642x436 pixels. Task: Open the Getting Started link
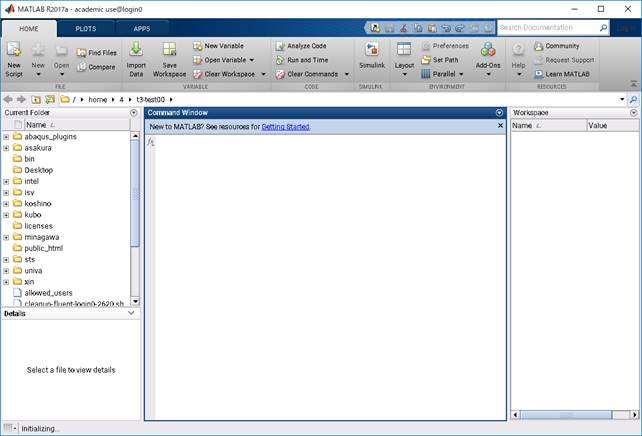(285, 127)
